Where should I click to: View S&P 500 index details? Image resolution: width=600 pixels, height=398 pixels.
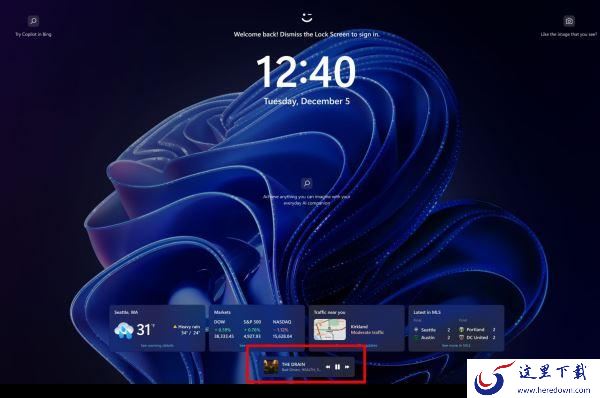(252, 329)
